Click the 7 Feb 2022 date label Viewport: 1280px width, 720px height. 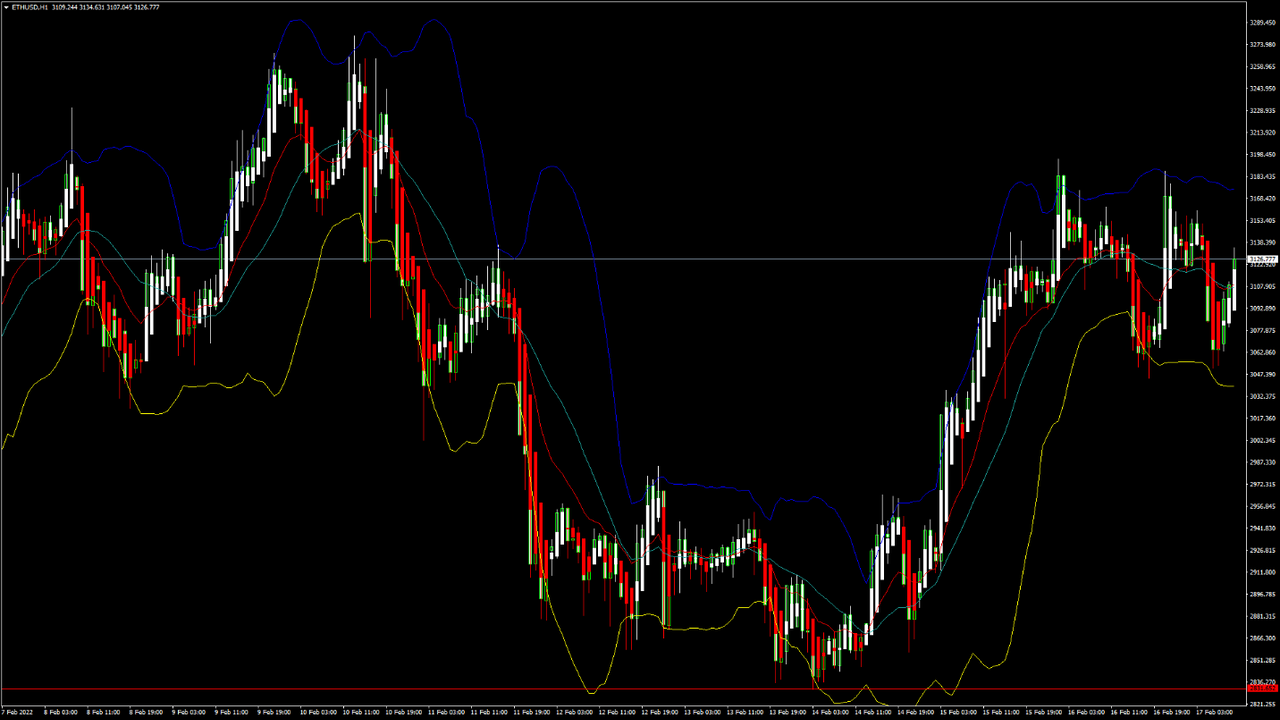click(x=17, y=713)
